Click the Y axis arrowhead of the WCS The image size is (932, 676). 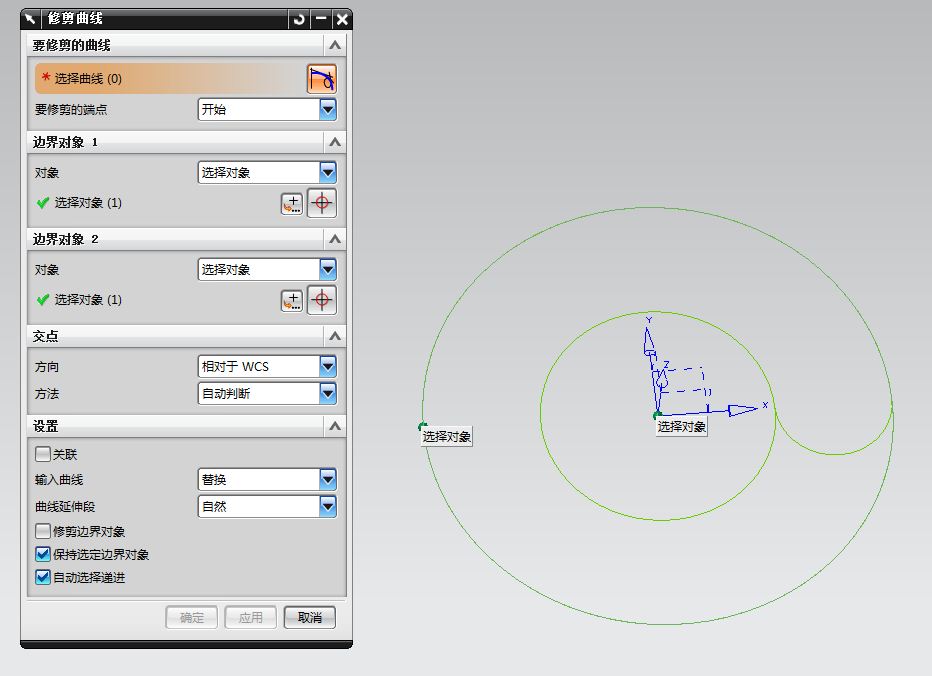pos(648,341)
